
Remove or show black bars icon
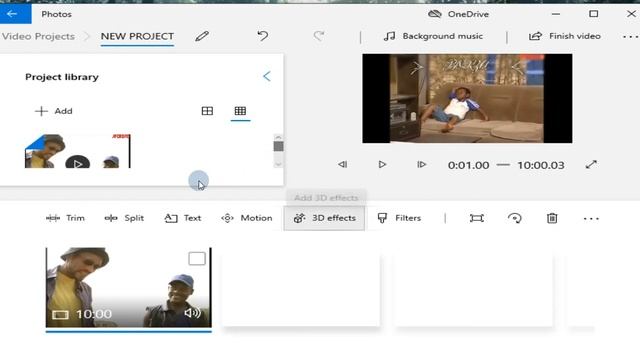pyautogui.click(x=476, y=218)
